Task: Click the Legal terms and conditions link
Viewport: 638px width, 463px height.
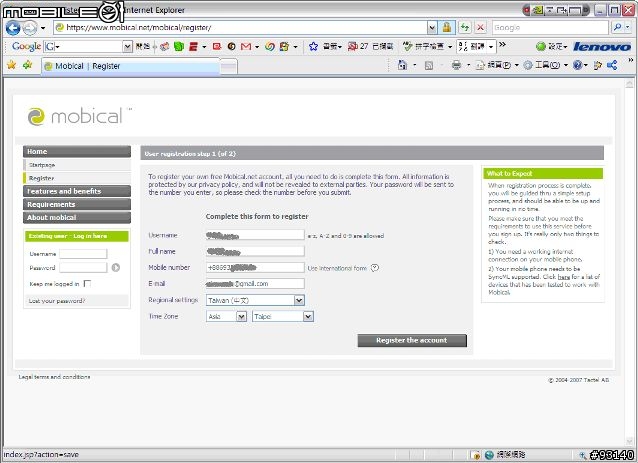Action: (55, 377)
